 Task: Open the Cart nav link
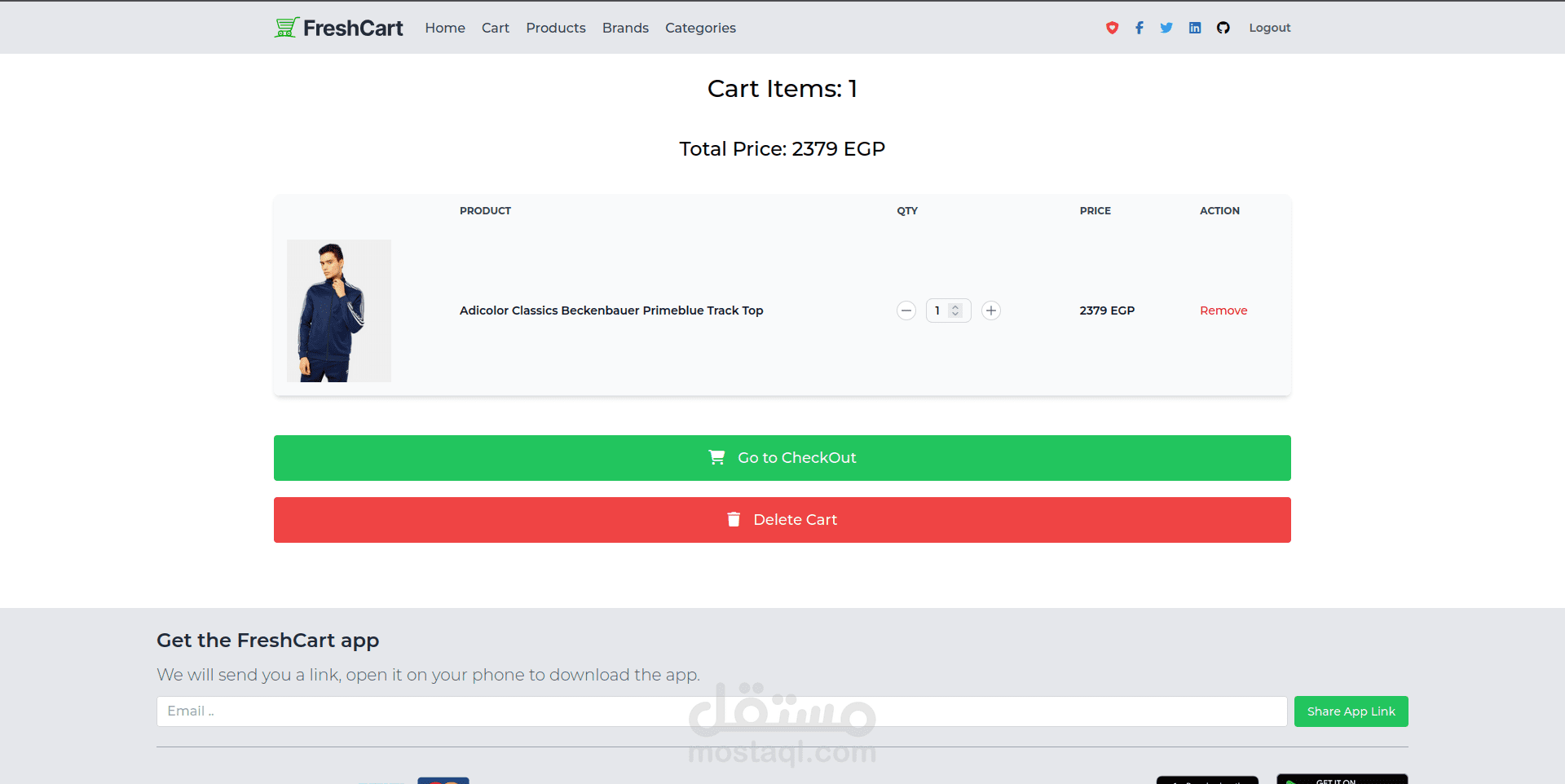coord(496,28)
